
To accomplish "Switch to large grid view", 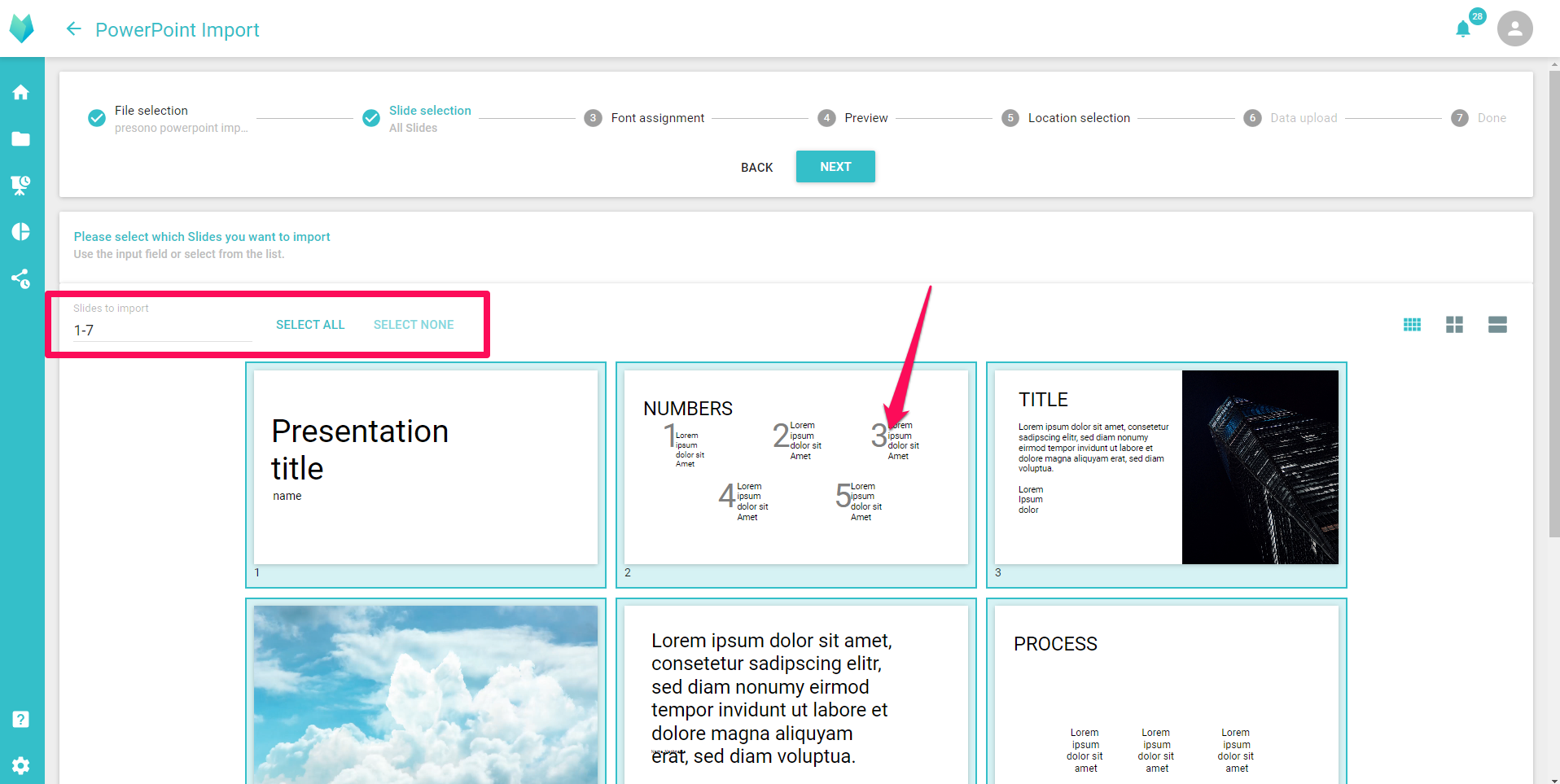I will coord(1455,325).
